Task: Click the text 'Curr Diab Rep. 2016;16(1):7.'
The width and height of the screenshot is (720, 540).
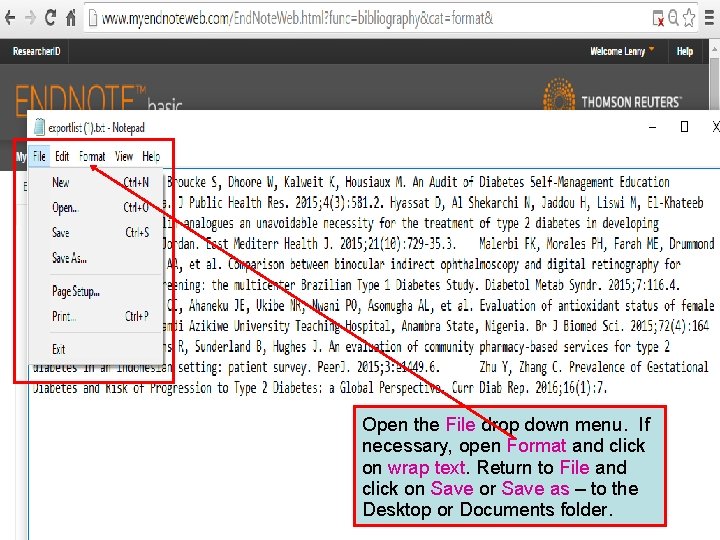Action: [529, 388]
